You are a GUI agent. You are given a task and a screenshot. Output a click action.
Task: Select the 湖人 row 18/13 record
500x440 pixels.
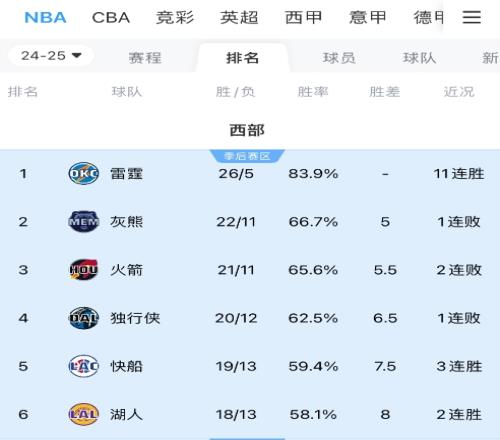[x=236, y=415]
